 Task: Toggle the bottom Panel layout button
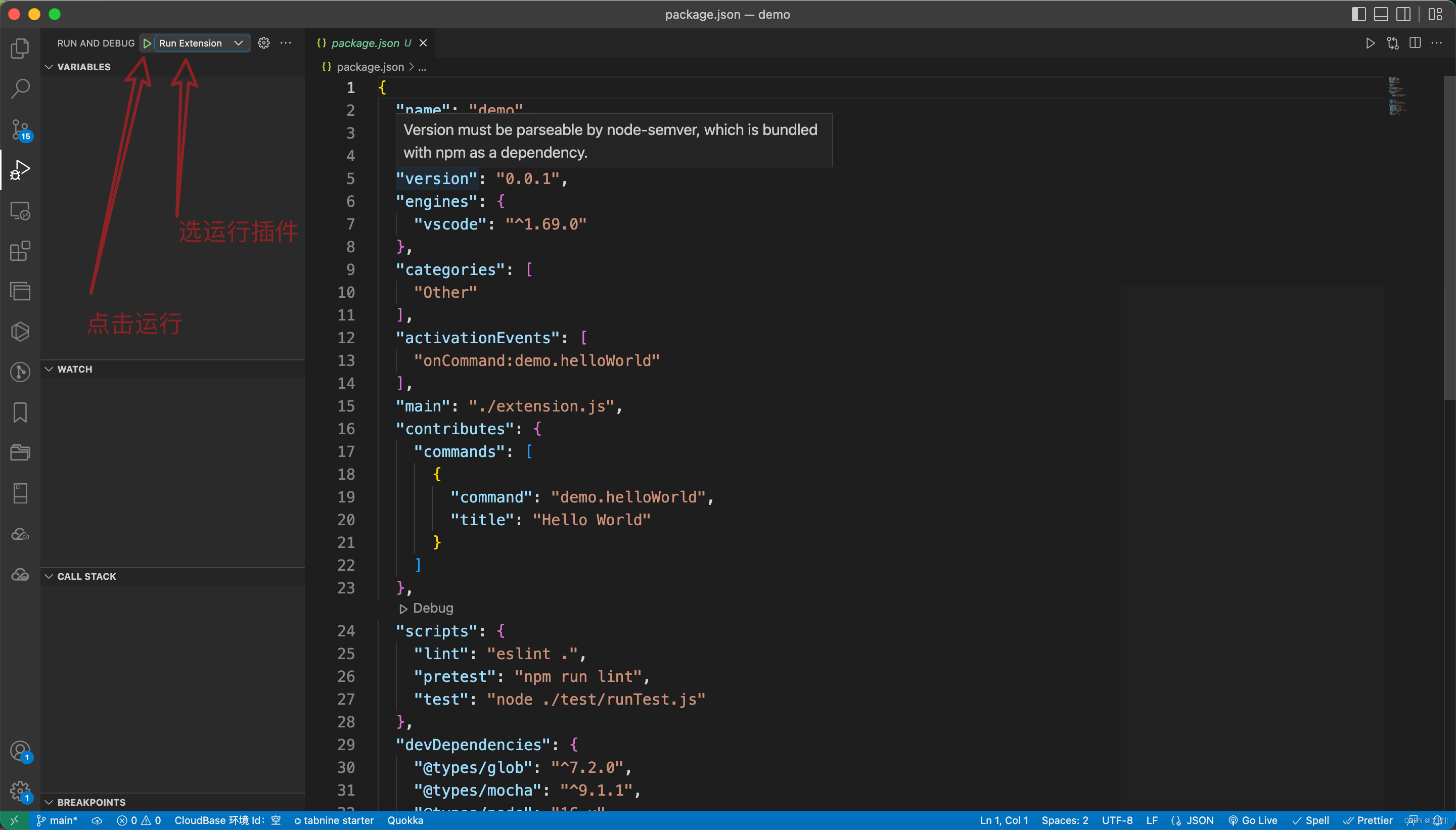tap(1381, 14)
